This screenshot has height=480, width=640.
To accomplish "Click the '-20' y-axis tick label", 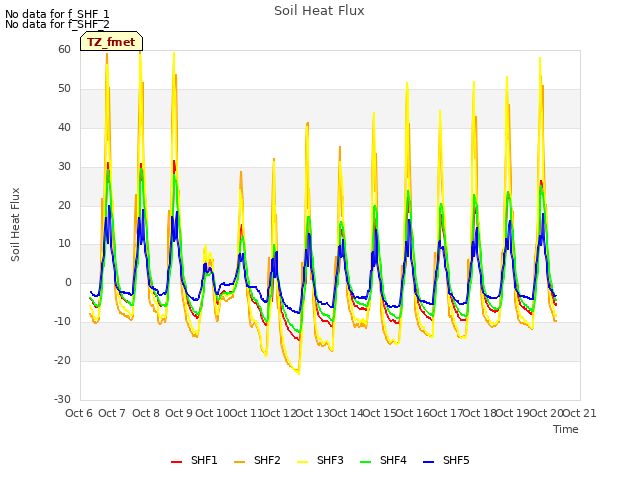I will pyautogui.click(x=63, y=360).
